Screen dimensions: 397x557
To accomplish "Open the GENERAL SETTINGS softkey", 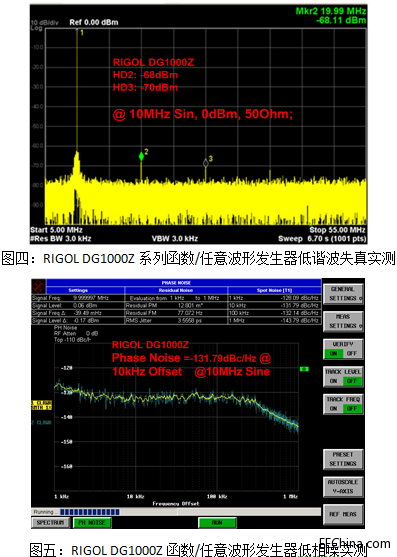I will [x=343, y=294].
